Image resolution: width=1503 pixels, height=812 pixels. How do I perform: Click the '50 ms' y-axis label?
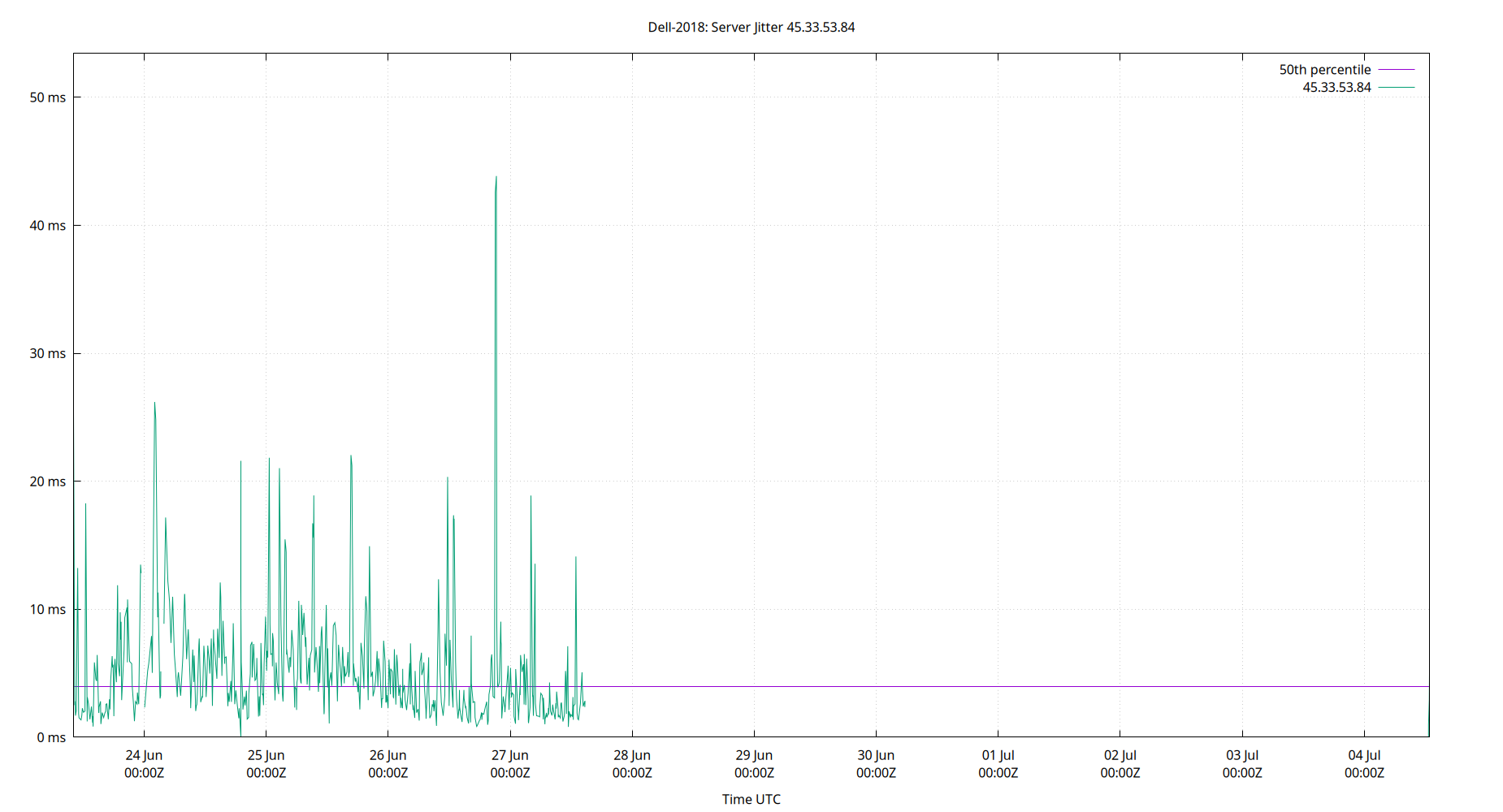tap(48, 97)
